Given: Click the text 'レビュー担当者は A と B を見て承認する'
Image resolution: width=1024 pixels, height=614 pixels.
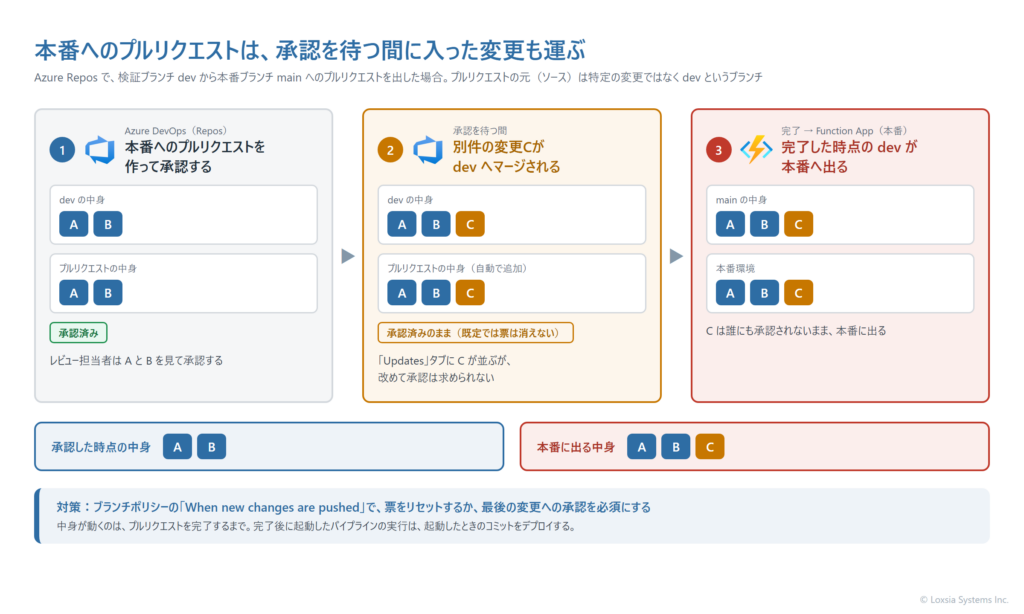Looking at the screenshot, I should [x=136, y=361].
